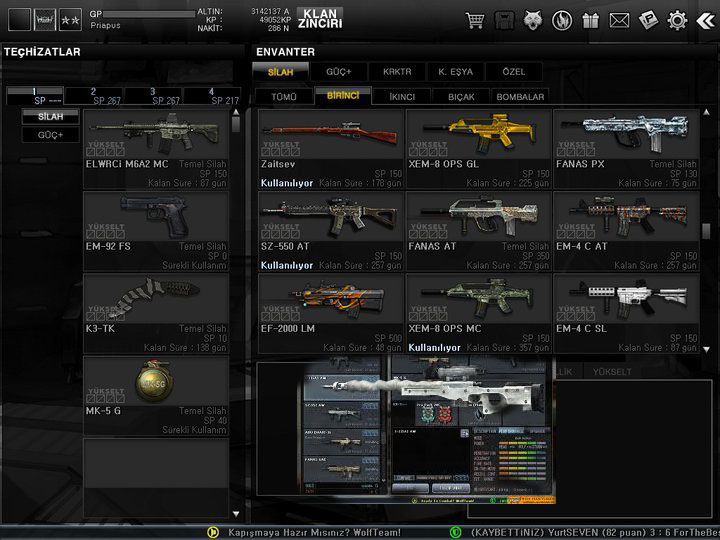The width and height of the screenshot is (720, 540).
Task: Select the BOMBALAR weapon filter
Action: (x=520, y=96)
